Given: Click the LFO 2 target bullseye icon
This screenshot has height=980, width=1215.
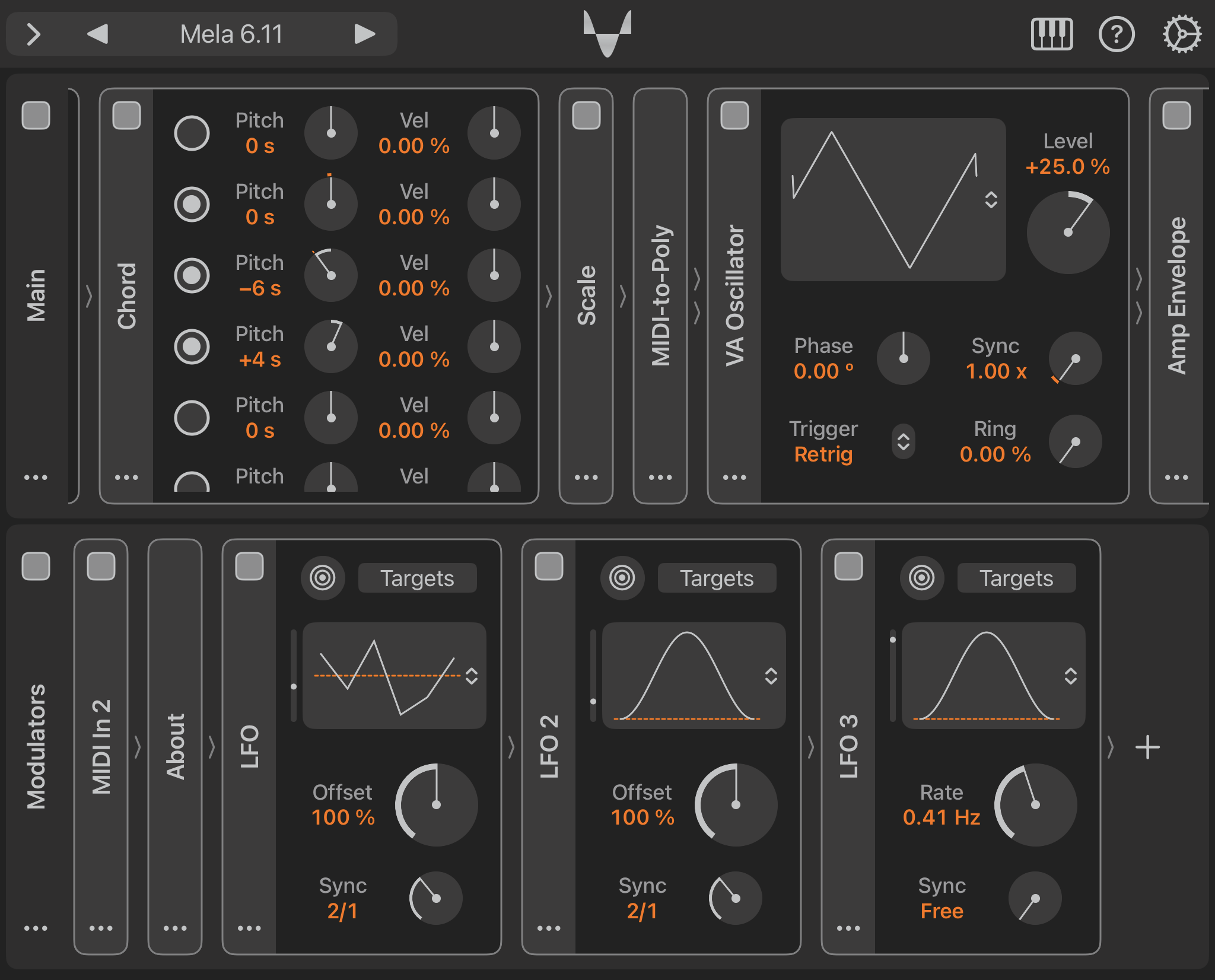Looking at the screenshot, I should tap(622, 578).
